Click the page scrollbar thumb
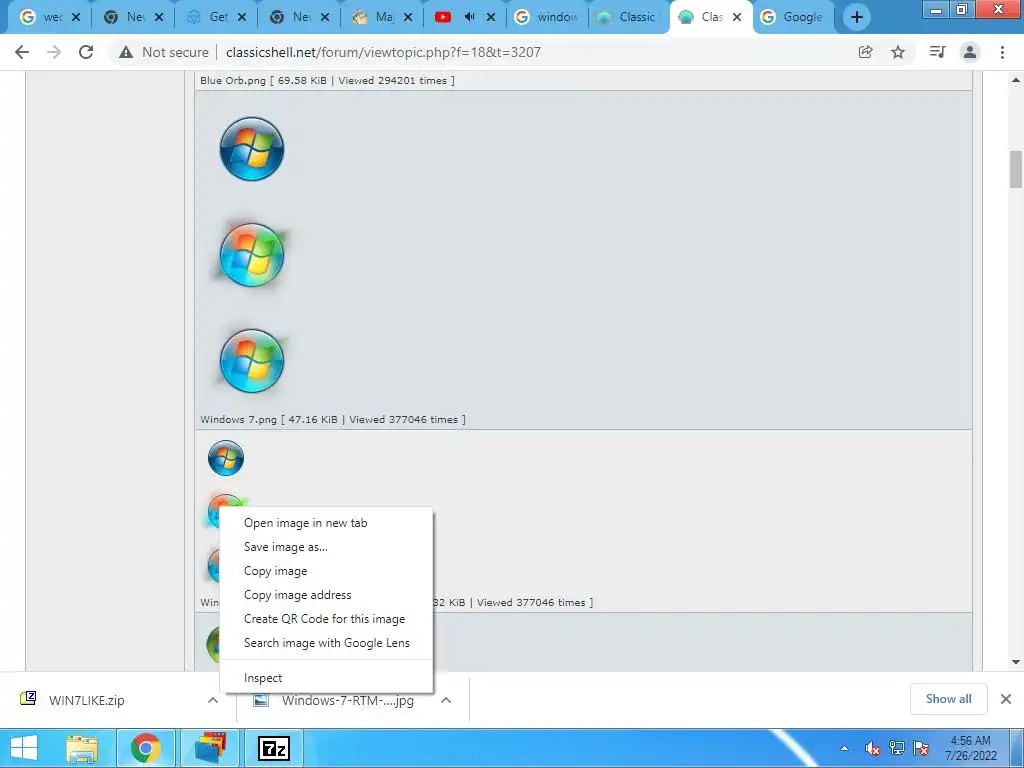Screen dimensions: 1024x768 click(1016, 169)
